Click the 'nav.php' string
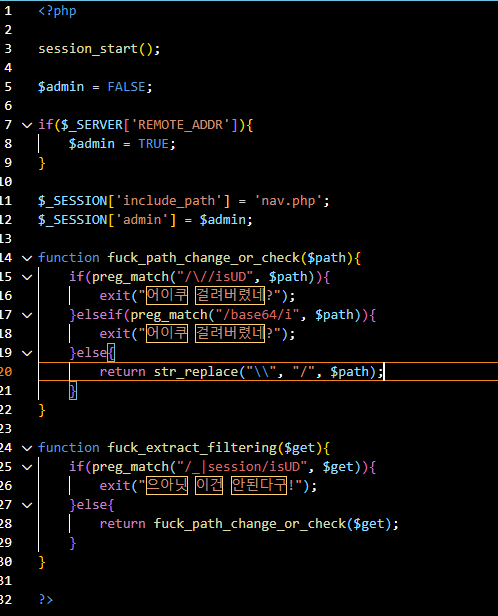 click(288, 201)
